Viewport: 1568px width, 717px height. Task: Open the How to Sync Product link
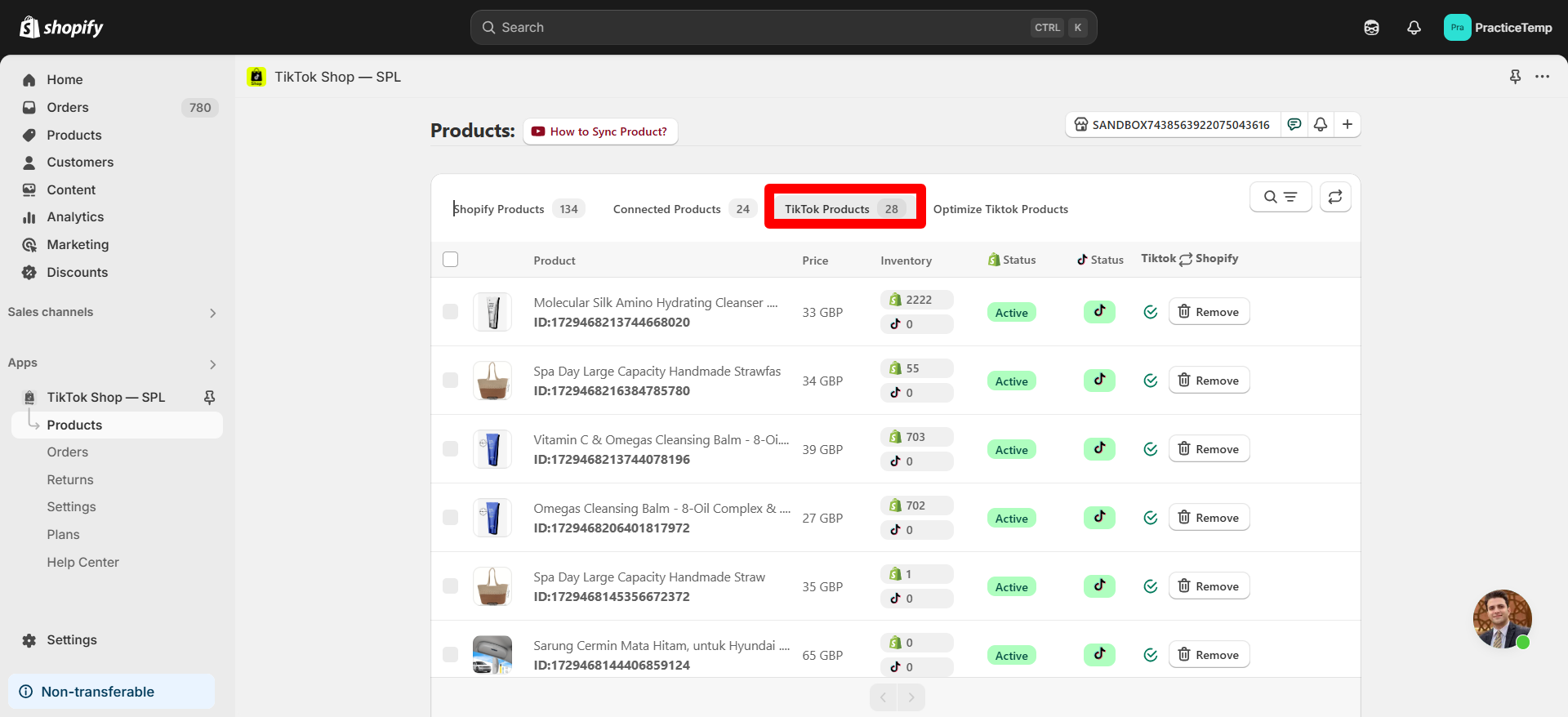[600, 131]
